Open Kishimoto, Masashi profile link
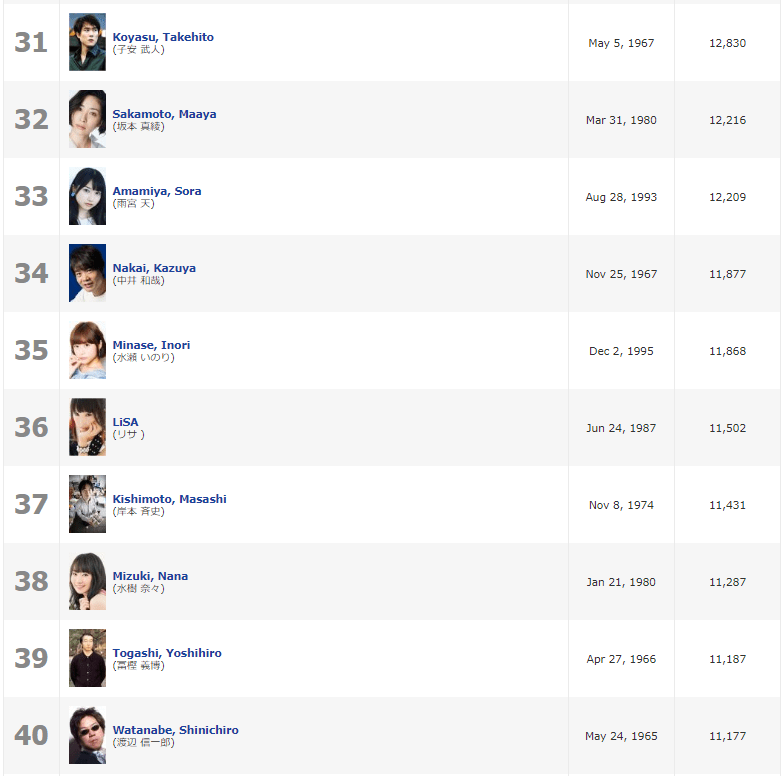The width and height of the screenshot is (781, 776). pyautogui.click(x=169, y=499)
